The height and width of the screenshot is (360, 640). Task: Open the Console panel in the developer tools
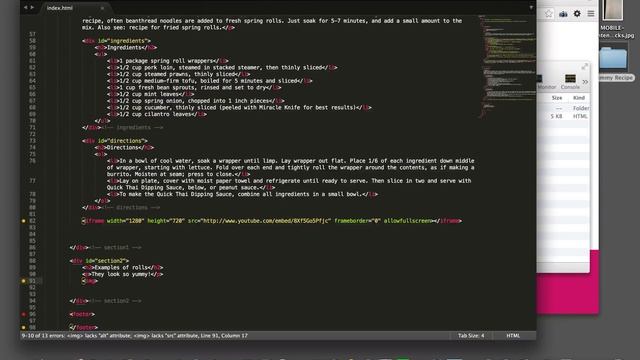pyautogui.click(x=570, y=81)
